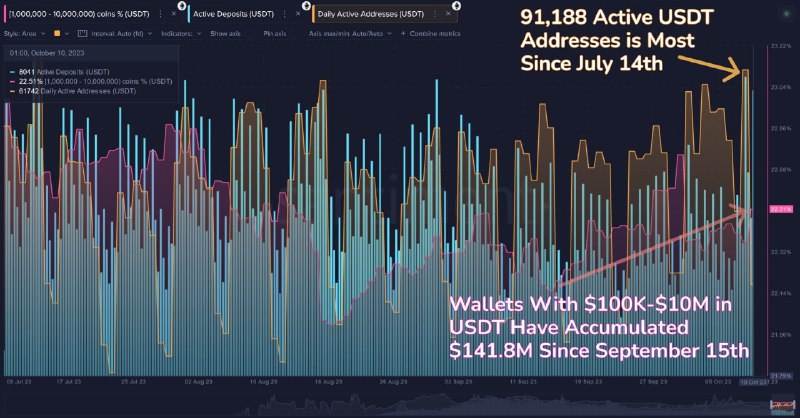Expand the chevron next to the orange color swatch
The width and height of the screenshot is (800, 418).
click(67, 34)
